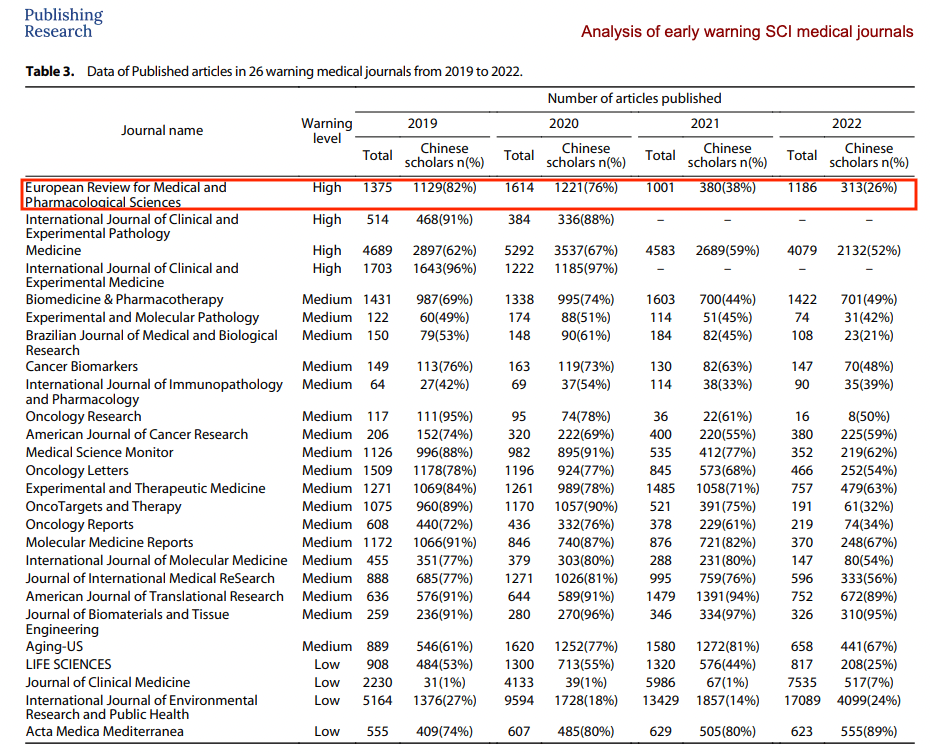
Task: Click the 'Number of articles published' header
Action: [634, 98]
